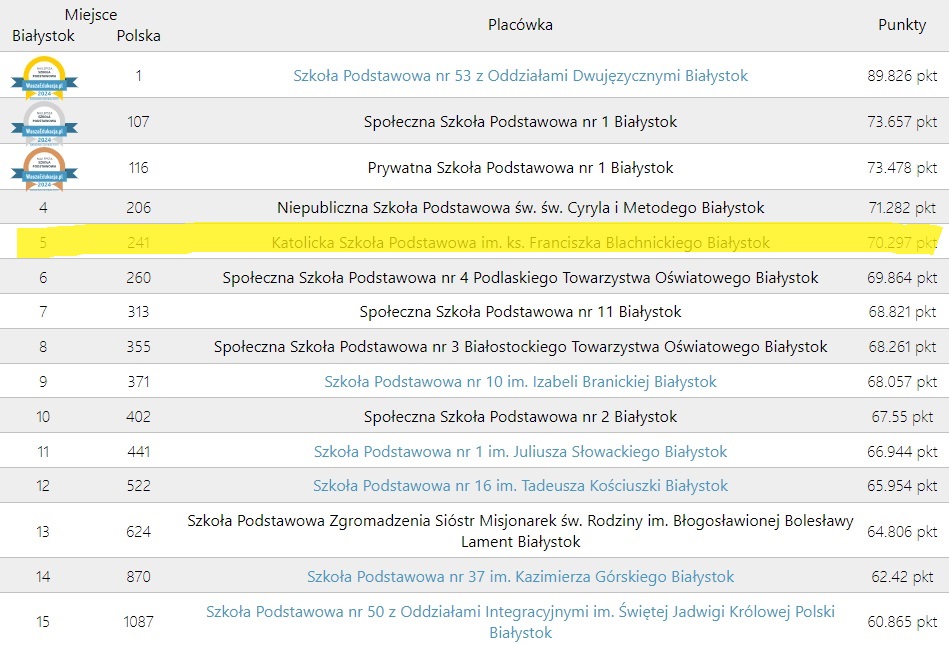The width and height of the screenshot is (949, 645).
Task: Click the 89.826 pkt score value
Action: click(x=901, y=76)
